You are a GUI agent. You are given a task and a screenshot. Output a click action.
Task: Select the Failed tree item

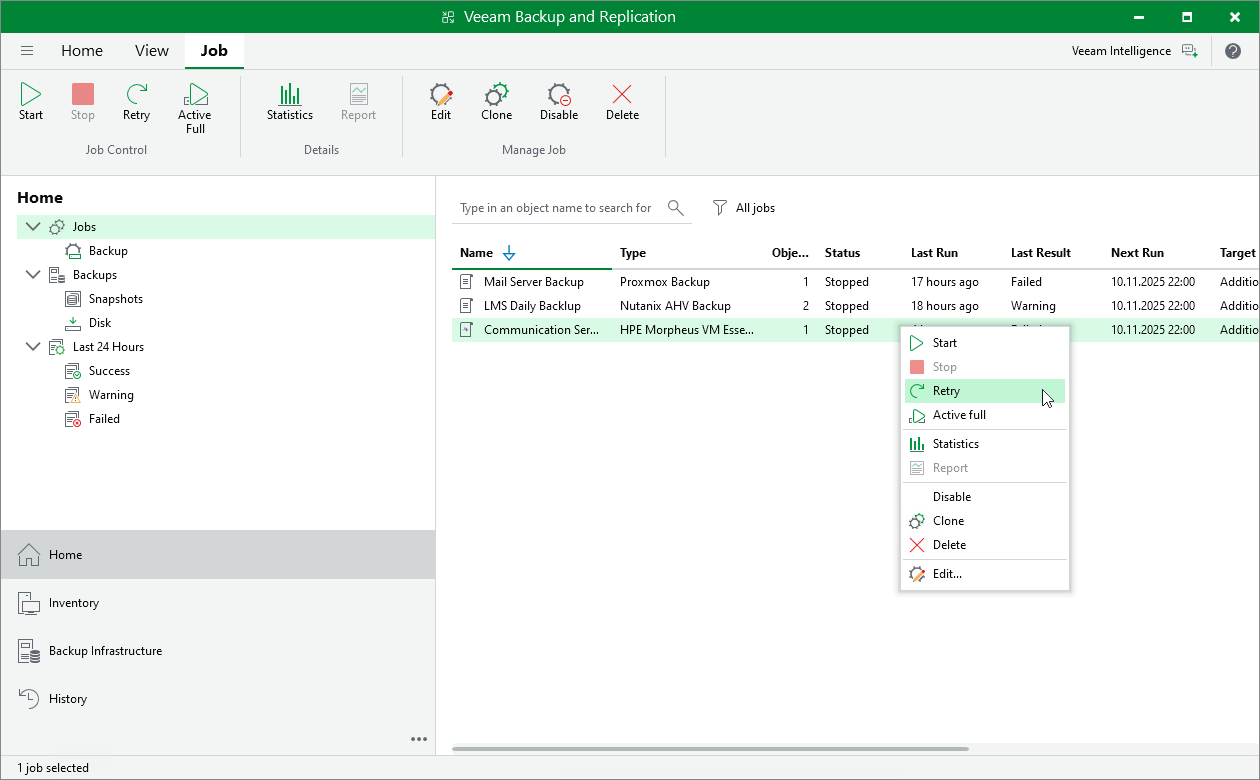click(104, 419)
